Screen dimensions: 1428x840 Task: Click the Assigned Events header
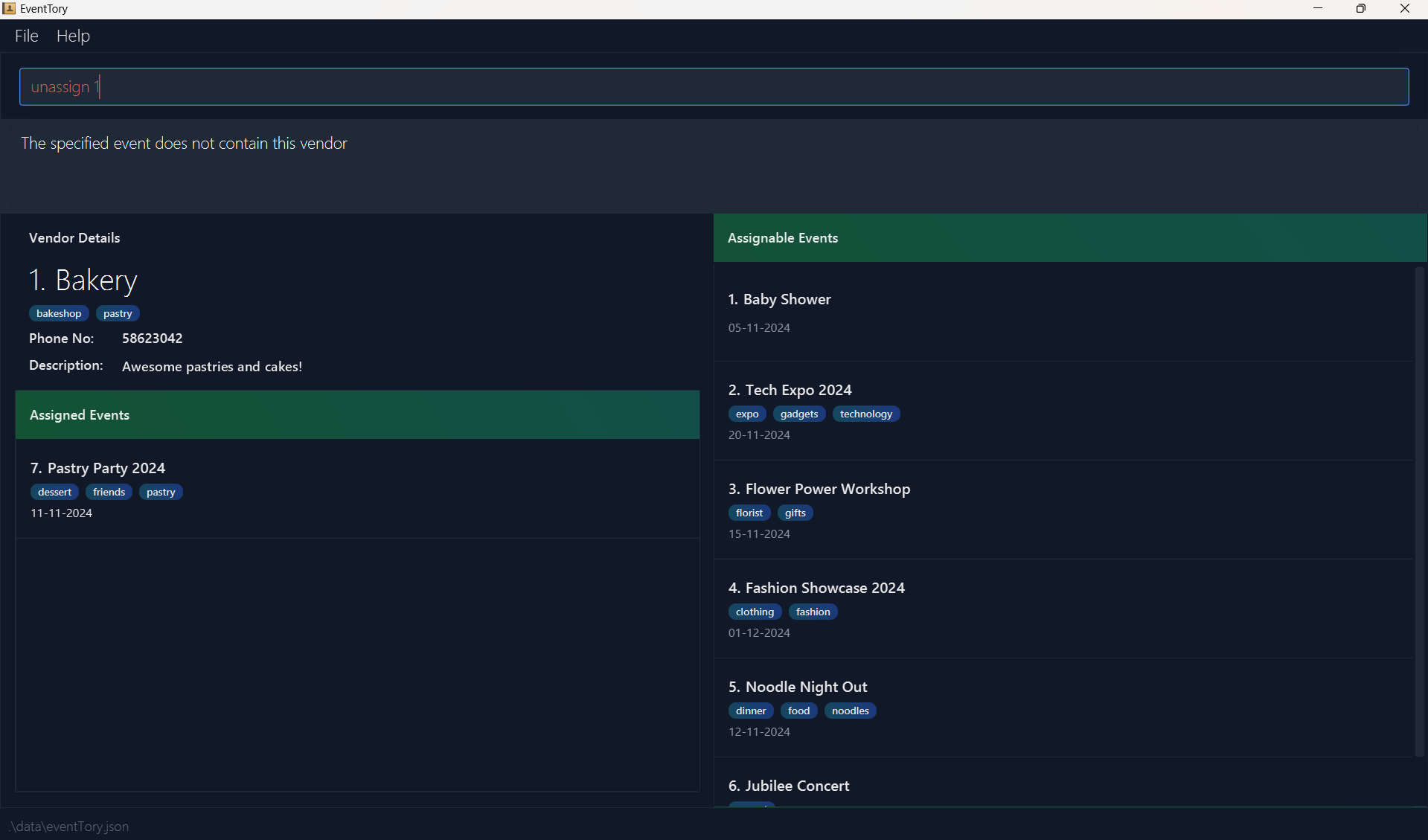(x=357, y=415)
